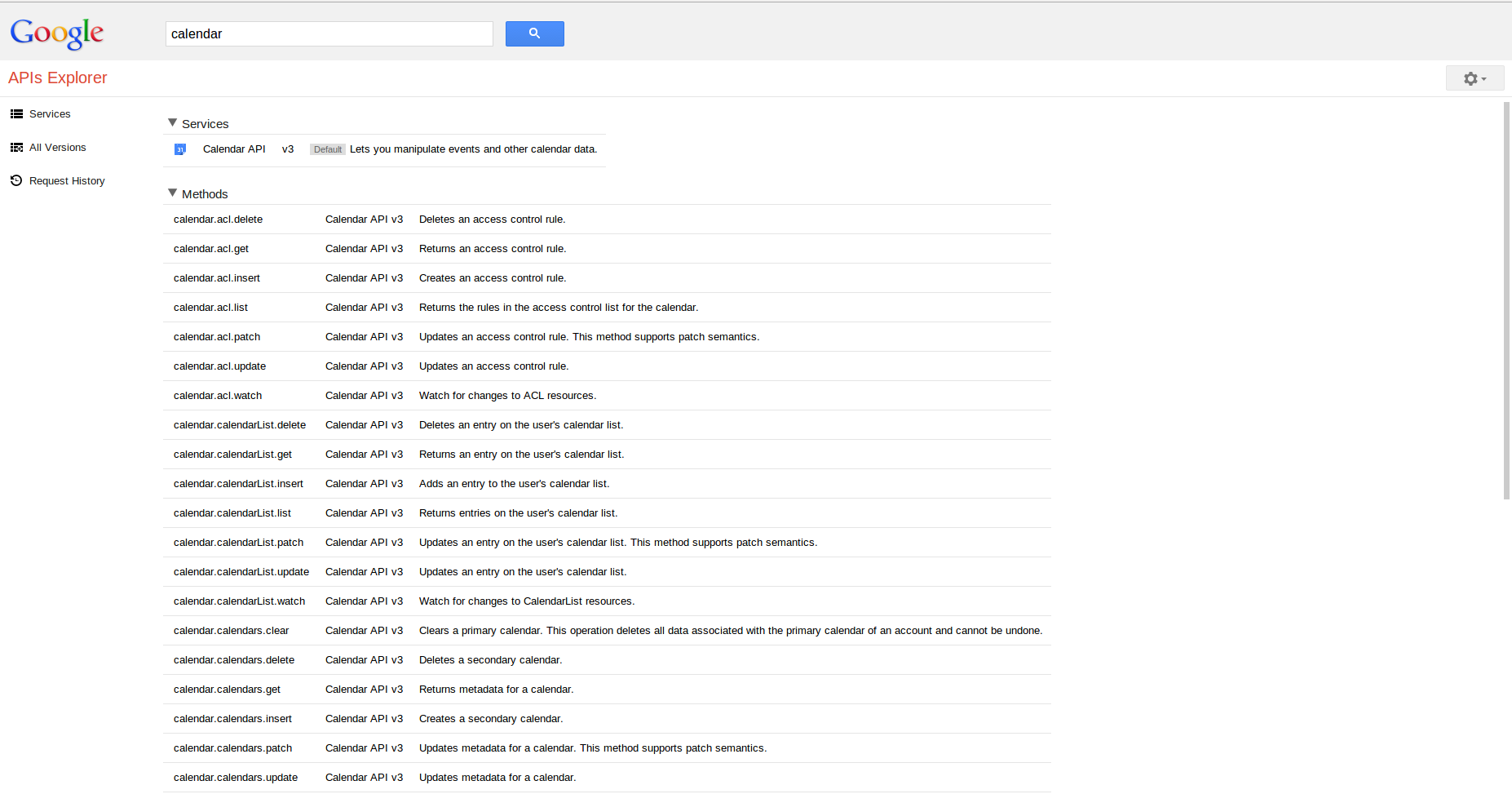Collapse the Services section triangle
This screenshot has height=794, width=1512.
coord(172,123)
